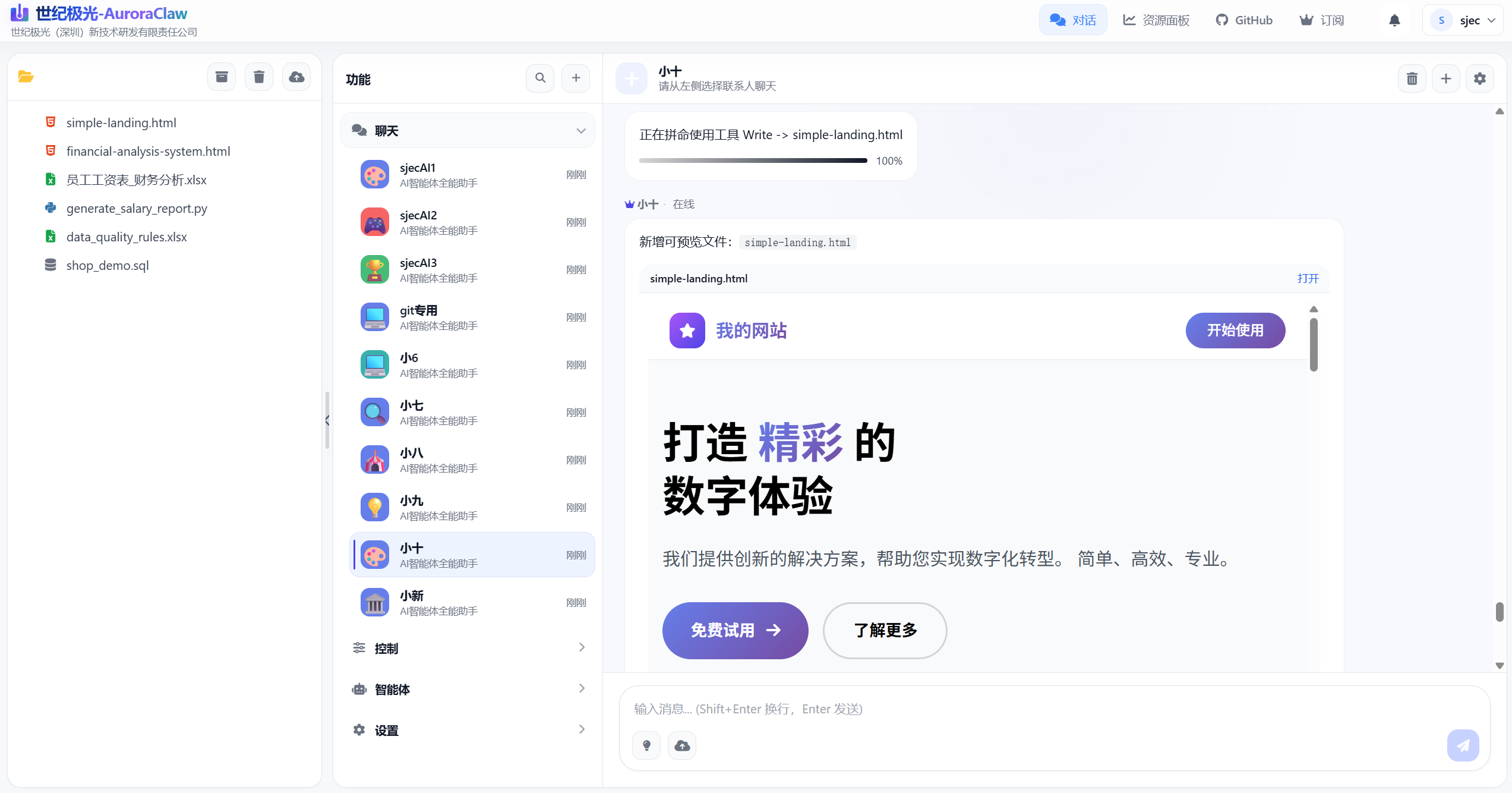Open the notification bell

1394,20
